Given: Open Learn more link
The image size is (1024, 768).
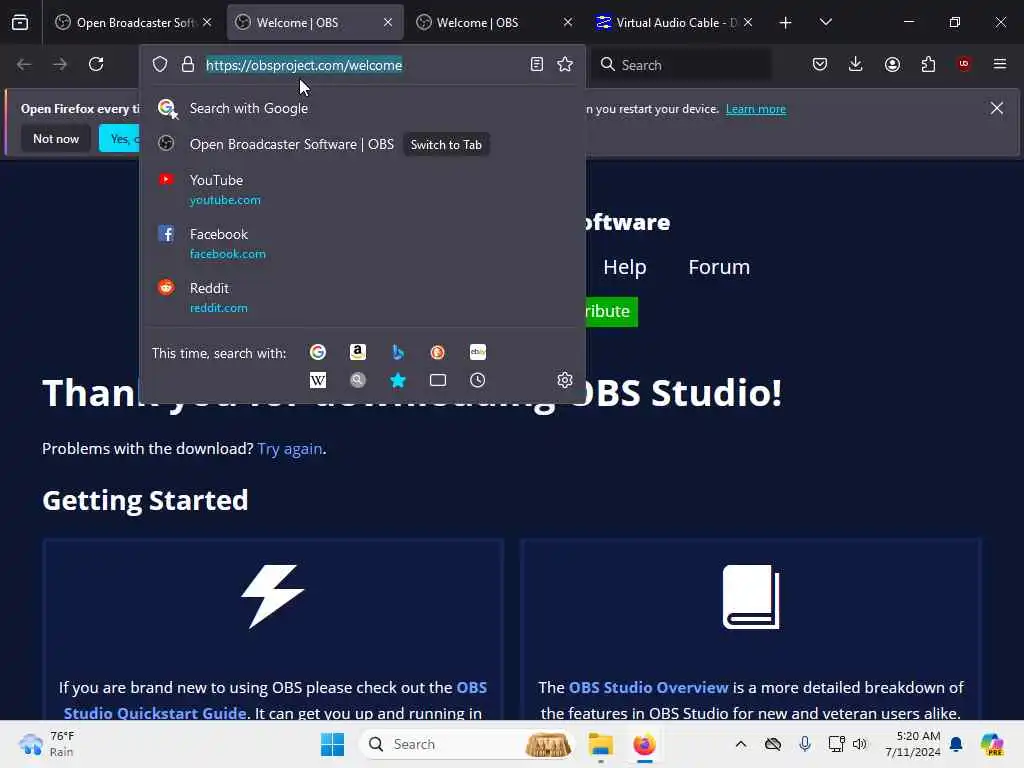Looking at the screenshot, I should tap(756, 109).
